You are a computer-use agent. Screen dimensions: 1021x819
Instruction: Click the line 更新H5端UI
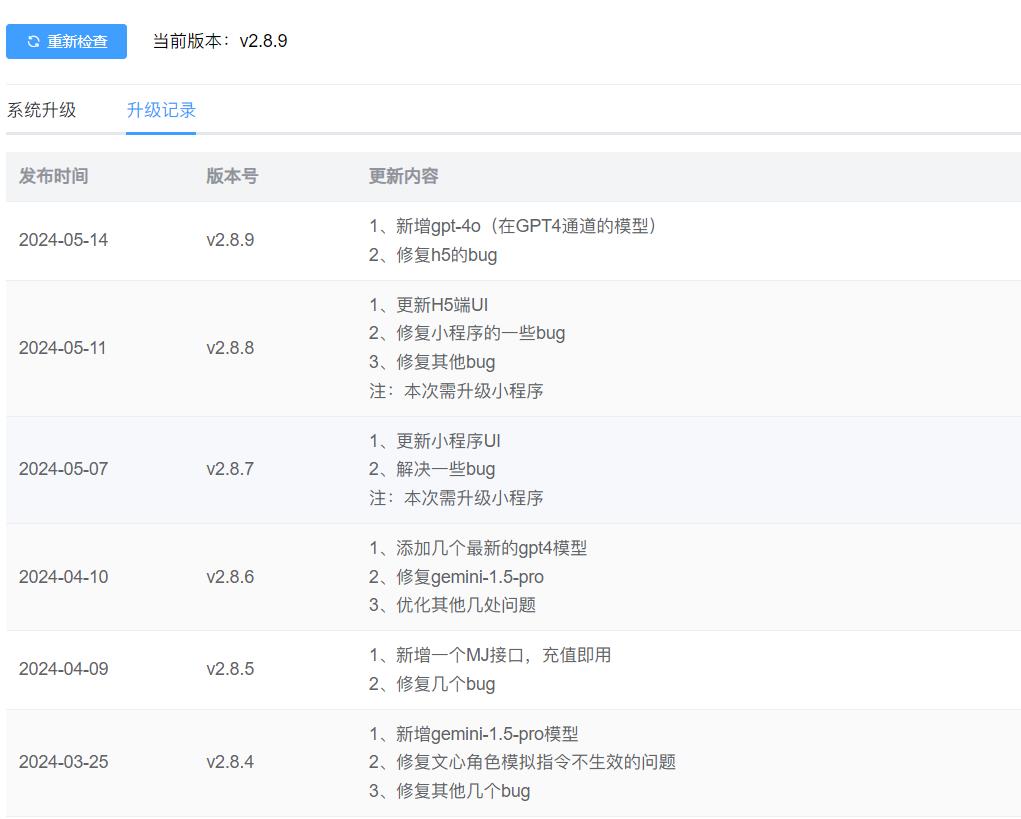(428, 305)
